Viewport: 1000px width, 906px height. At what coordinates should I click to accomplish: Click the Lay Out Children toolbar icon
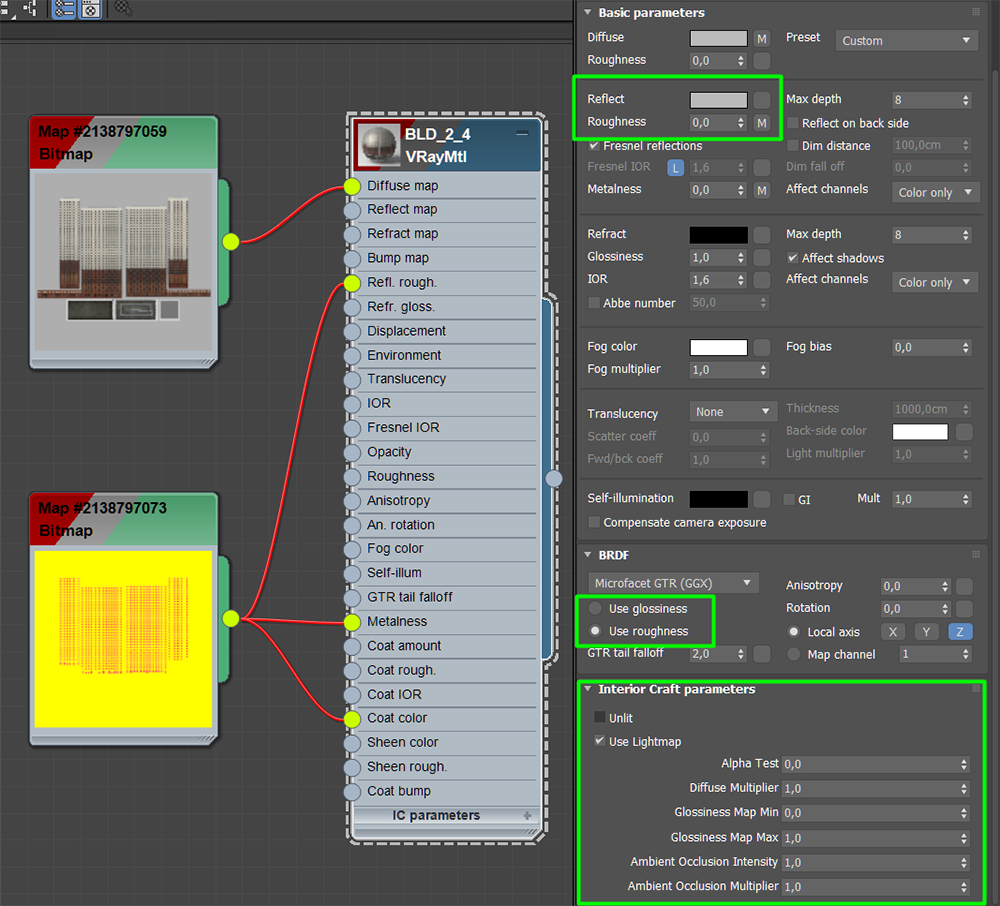click(x=30, y=8)
